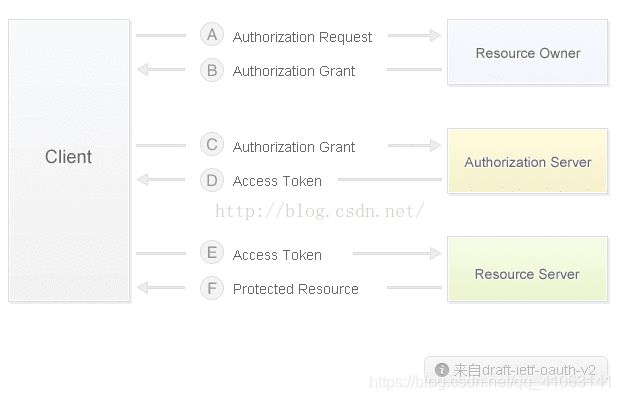Select the Client box
This screenshot has height=400, width=620.
[x=69, y=160]
